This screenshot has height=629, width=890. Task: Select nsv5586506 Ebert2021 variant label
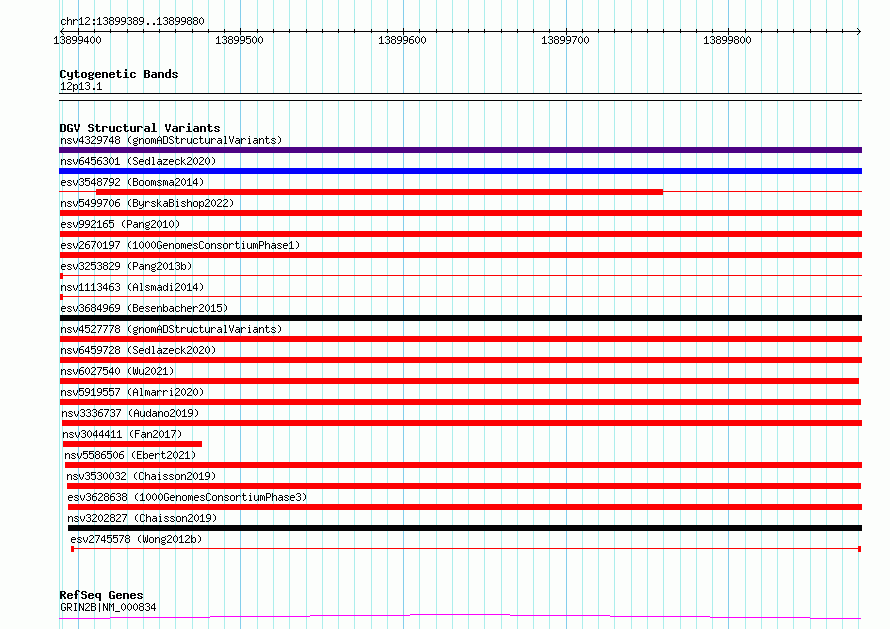click(130, 455)
